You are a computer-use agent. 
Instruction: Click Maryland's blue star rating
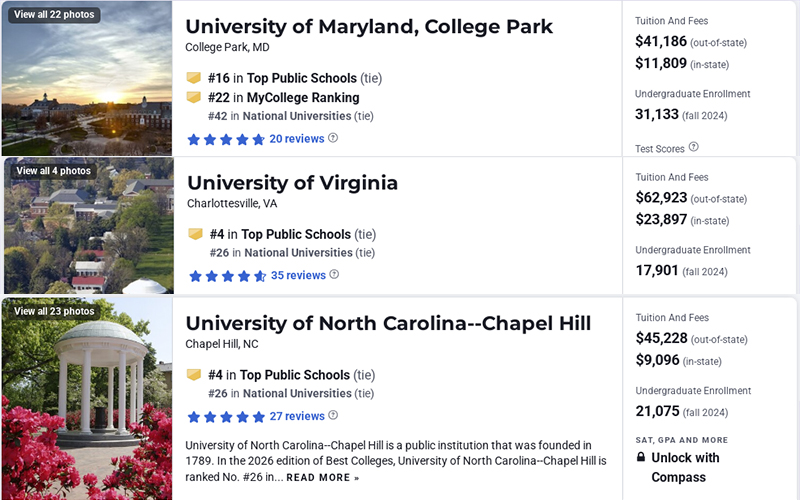coord(226,139)
